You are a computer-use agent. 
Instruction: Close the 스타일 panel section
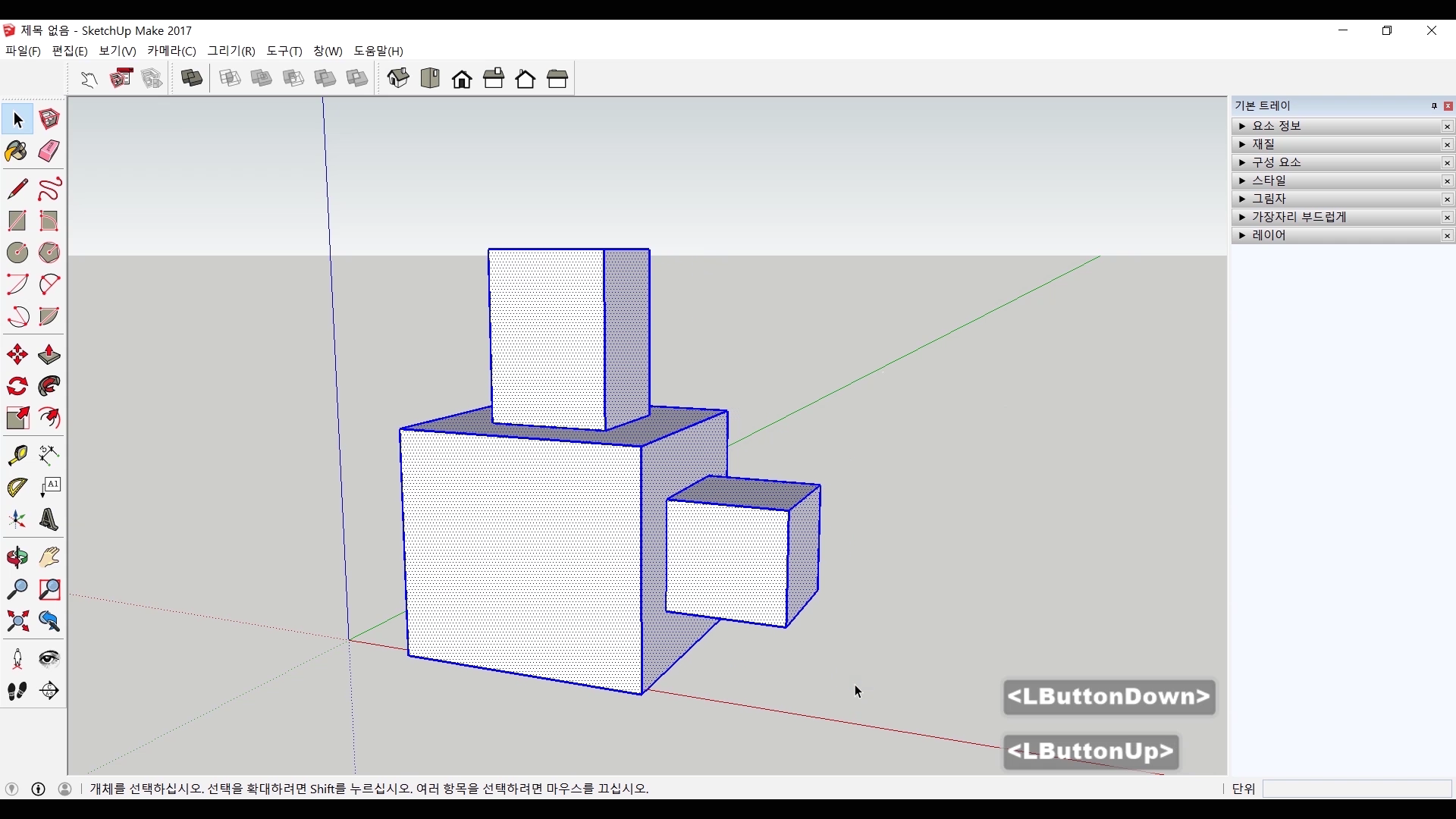(1447, 180)
